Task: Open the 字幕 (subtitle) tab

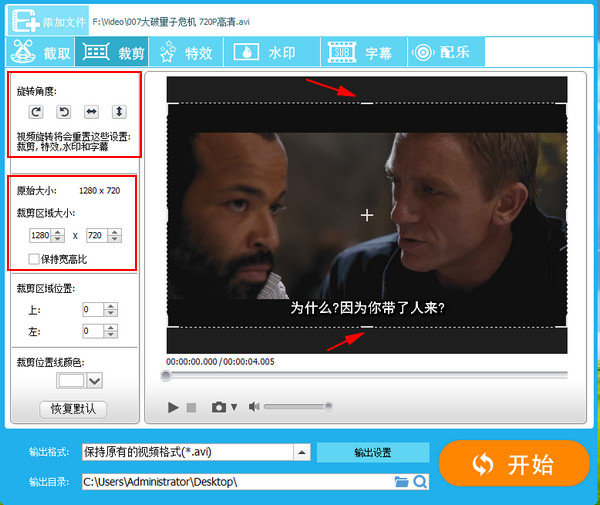Action: pyautogui.click(x=364, y=52)
